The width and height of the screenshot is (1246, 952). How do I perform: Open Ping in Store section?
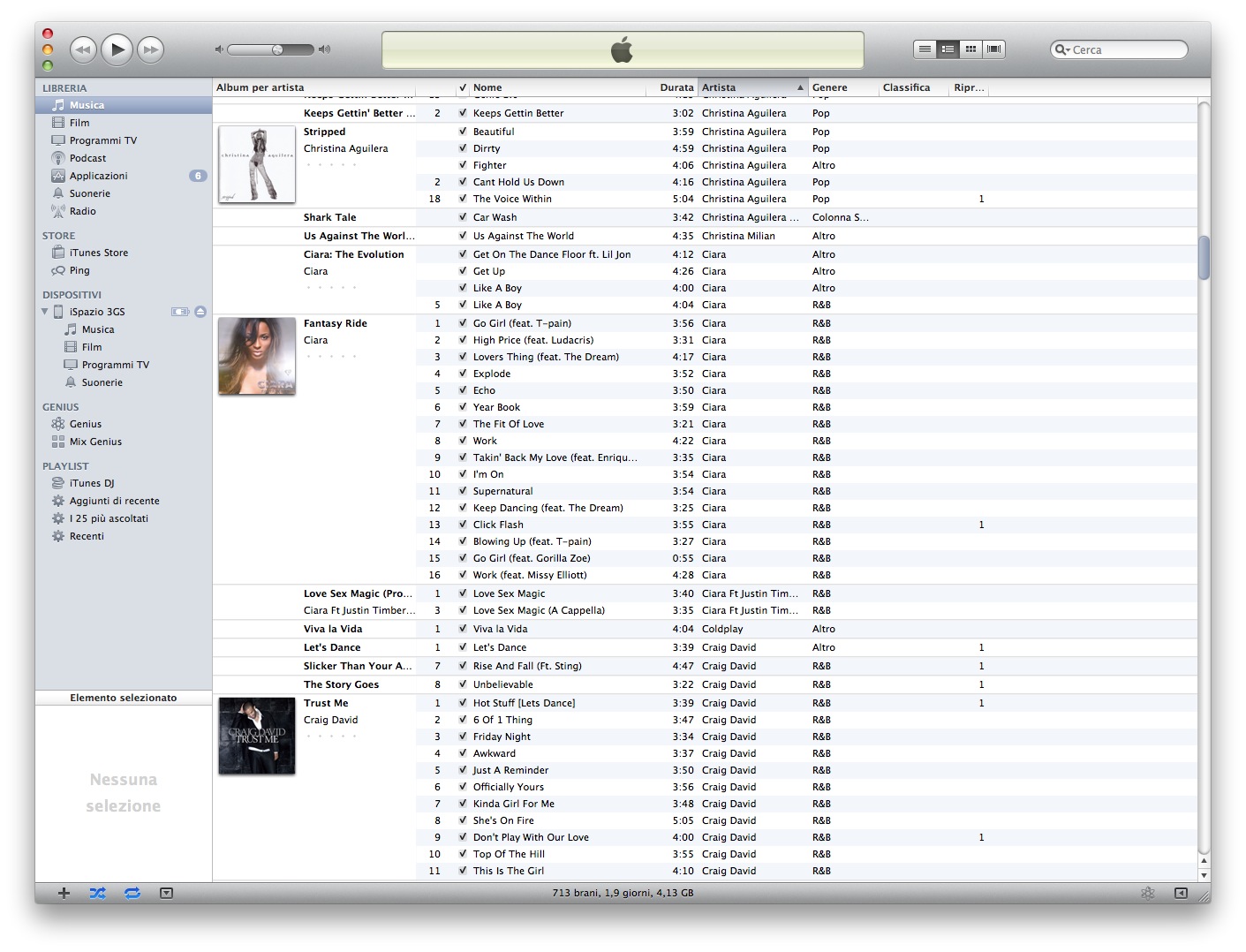[124, 270]
